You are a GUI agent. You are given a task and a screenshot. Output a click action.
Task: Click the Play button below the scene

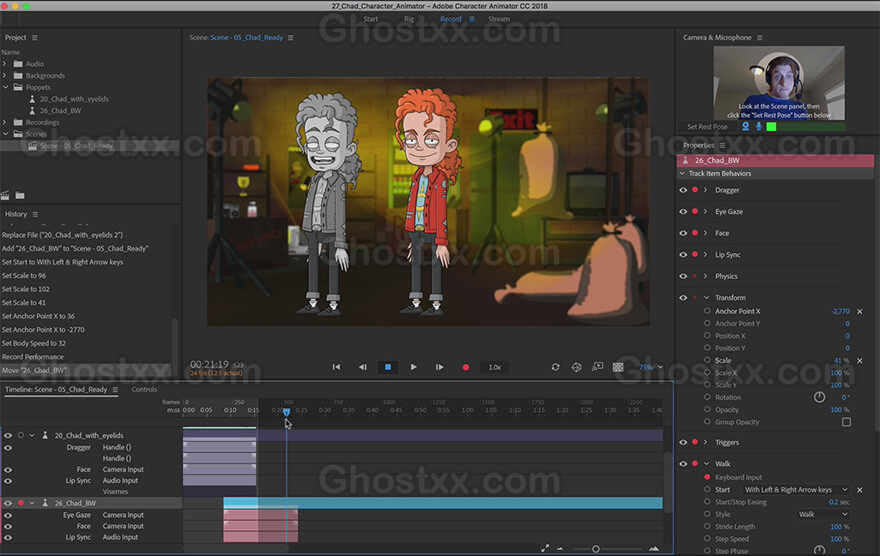pos(414,367)
